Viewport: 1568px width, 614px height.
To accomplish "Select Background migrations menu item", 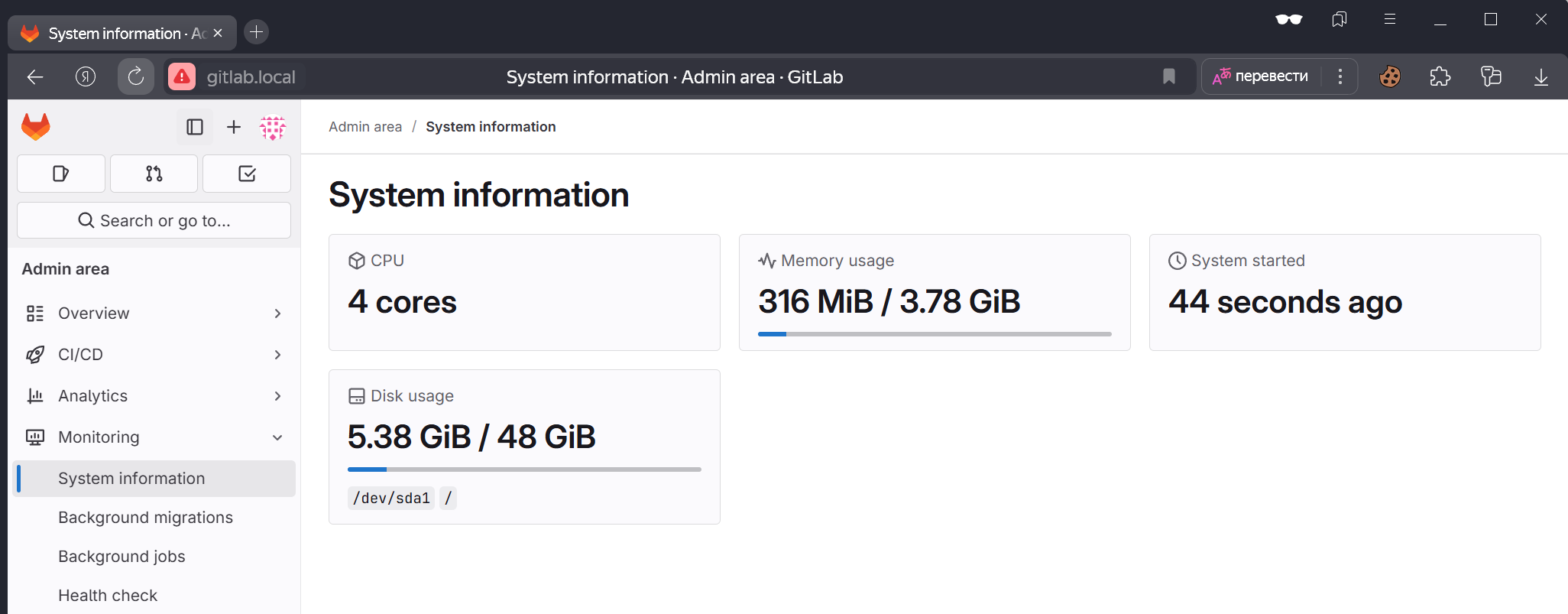I will tap(145, 518).
